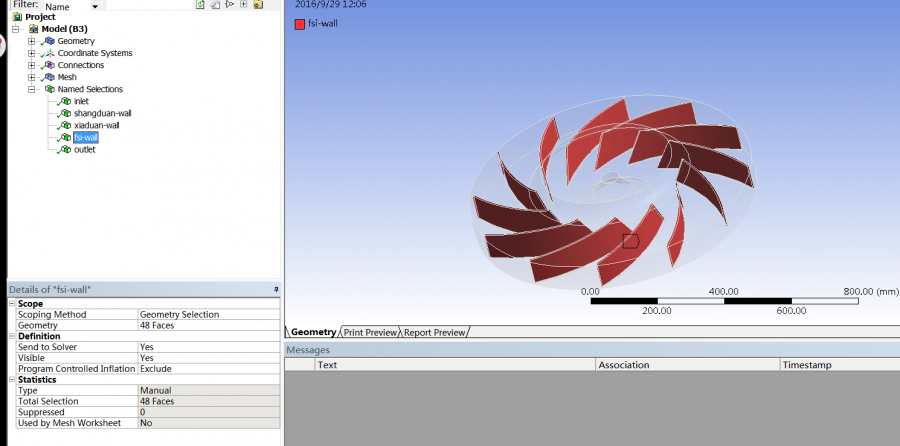Click the Connections node icon
Image resolution: width=900 pixels, height=446 pixels.
(x=49, y=65)
